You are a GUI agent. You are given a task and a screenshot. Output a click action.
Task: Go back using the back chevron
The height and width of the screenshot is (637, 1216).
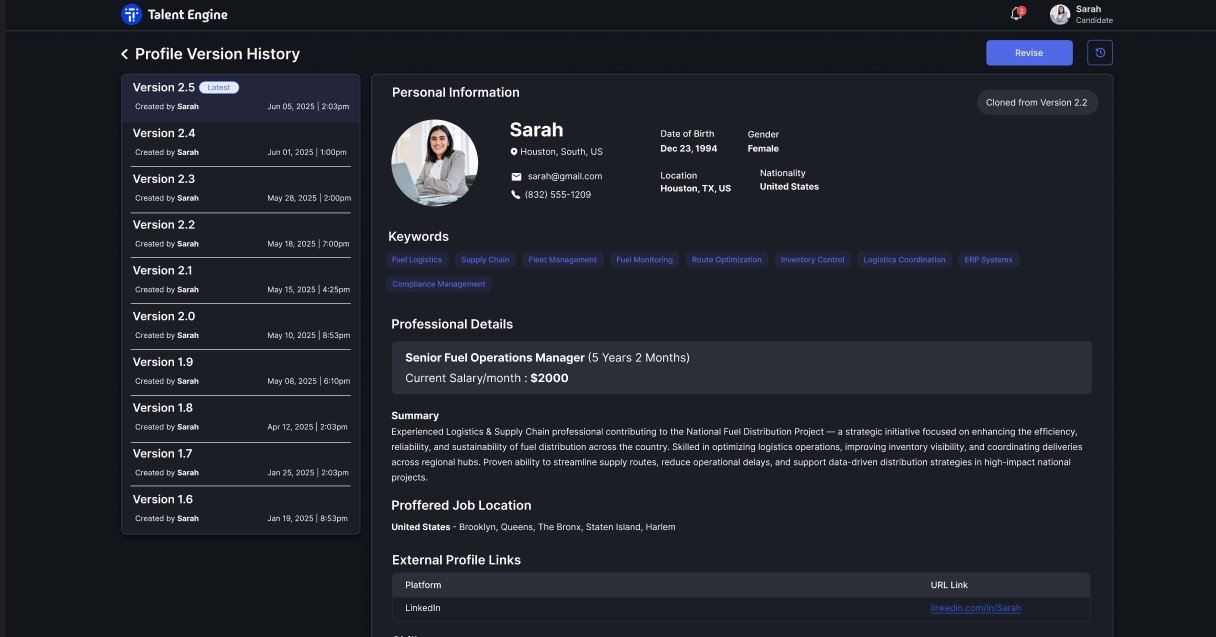pyautogui.click(x=124, y=54)
